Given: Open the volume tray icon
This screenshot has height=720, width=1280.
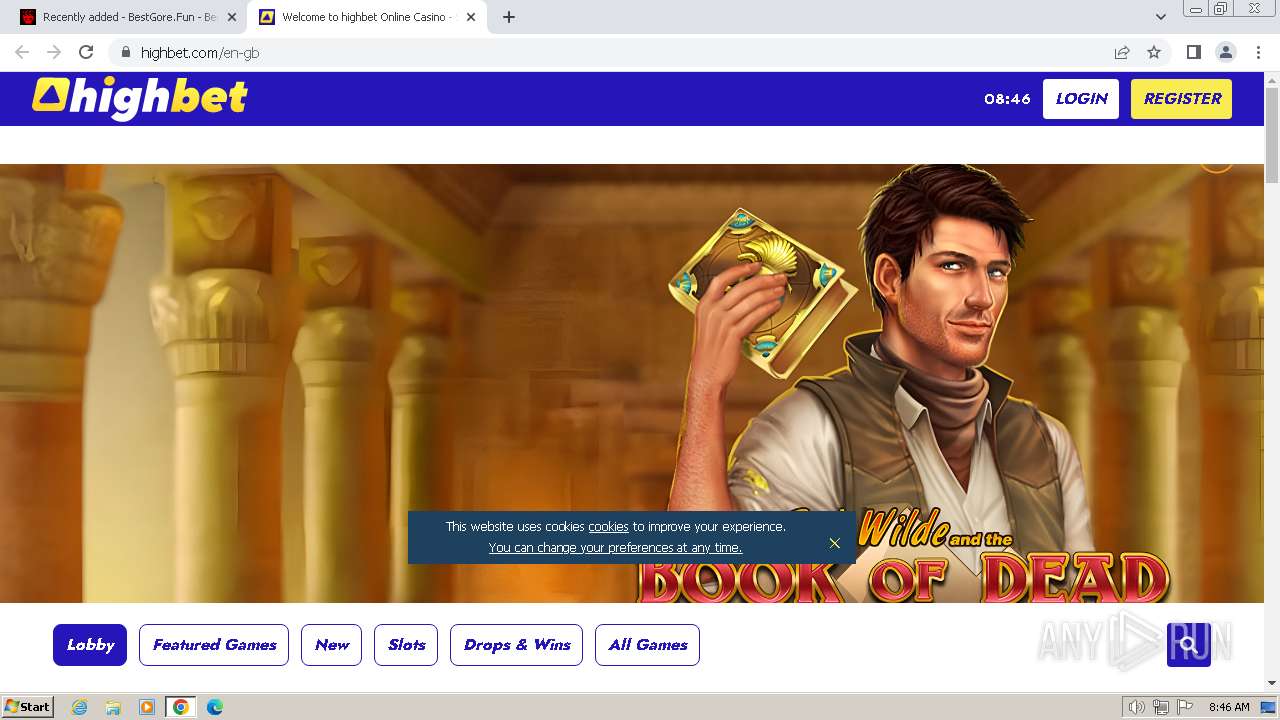Looking at the screenshot, I should 1136,707.
